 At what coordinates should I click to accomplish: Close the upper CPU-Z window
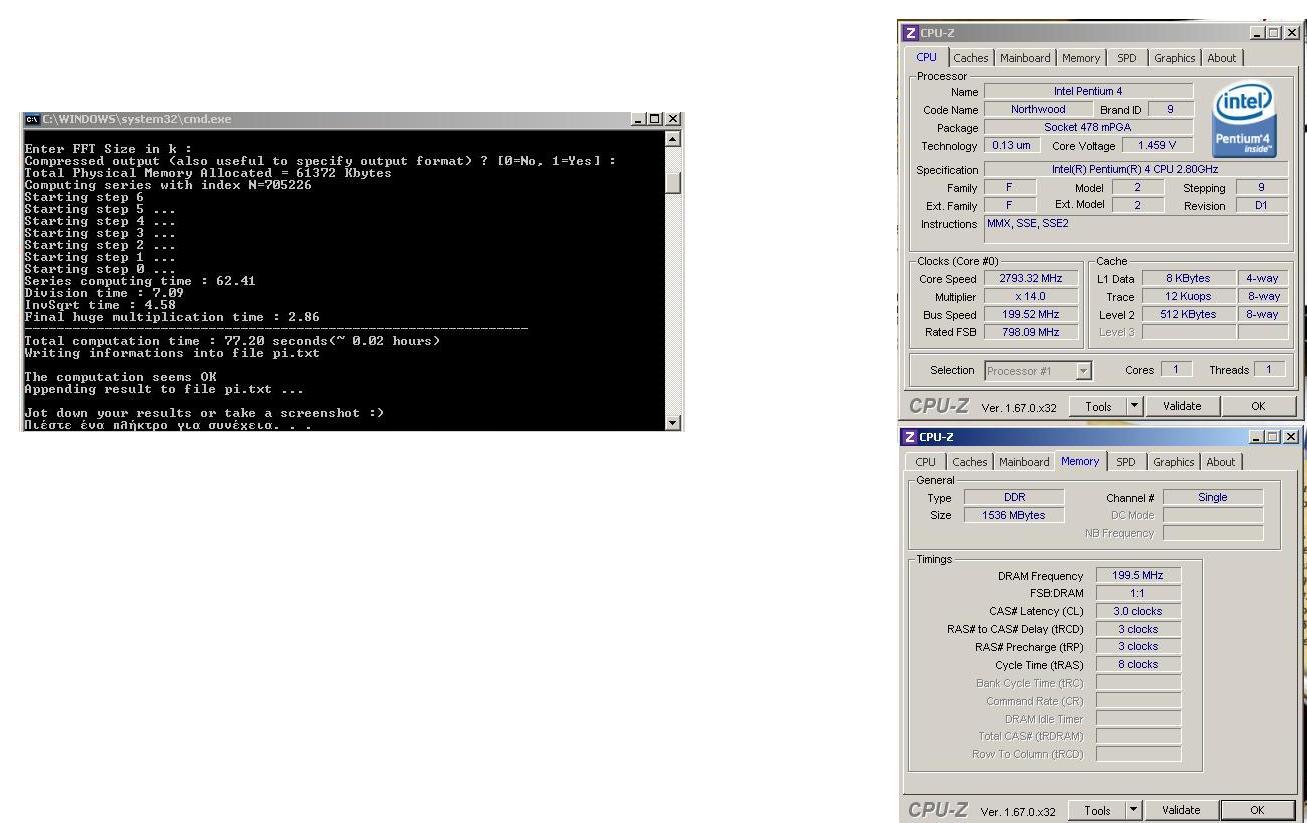pos(1291,33)
